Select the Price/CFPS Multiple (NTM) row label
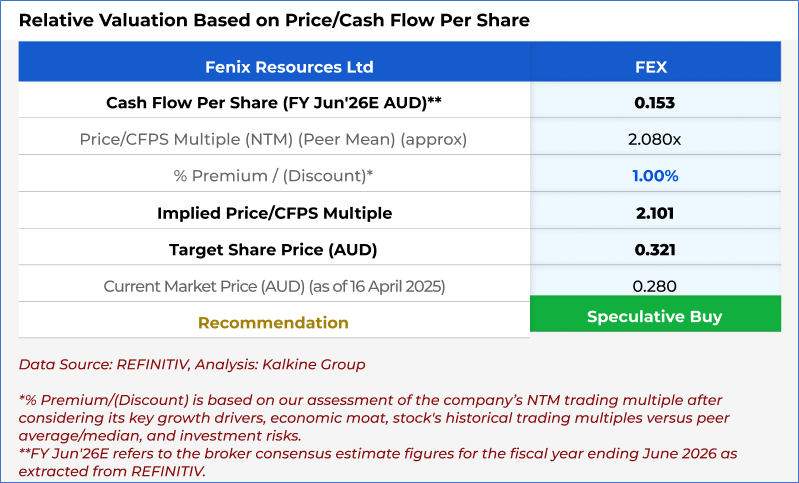The height and width of the screenshot is (483, 799). coord(274,138)
